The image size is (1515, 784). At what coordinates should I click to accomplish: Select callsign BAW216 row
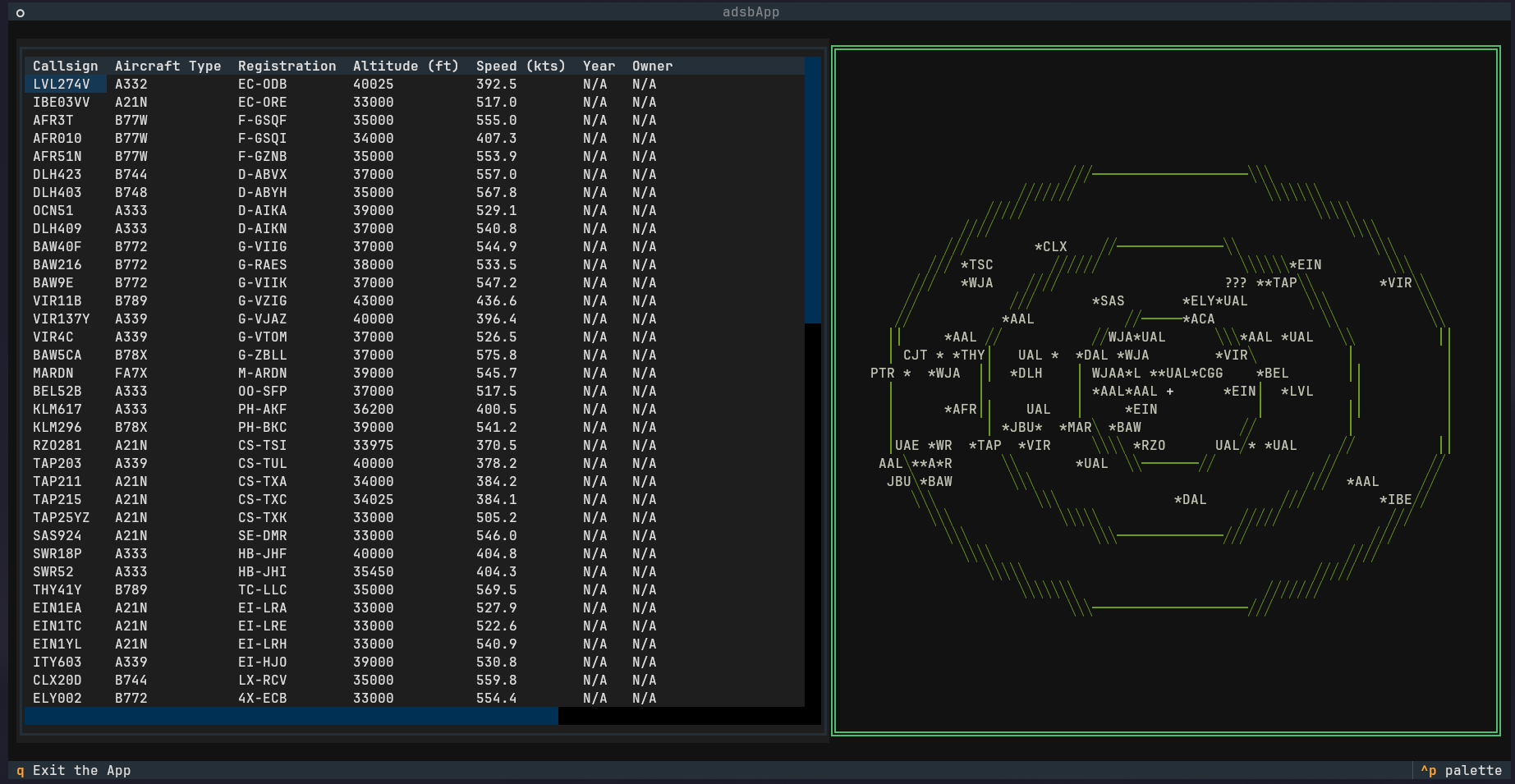415,264
